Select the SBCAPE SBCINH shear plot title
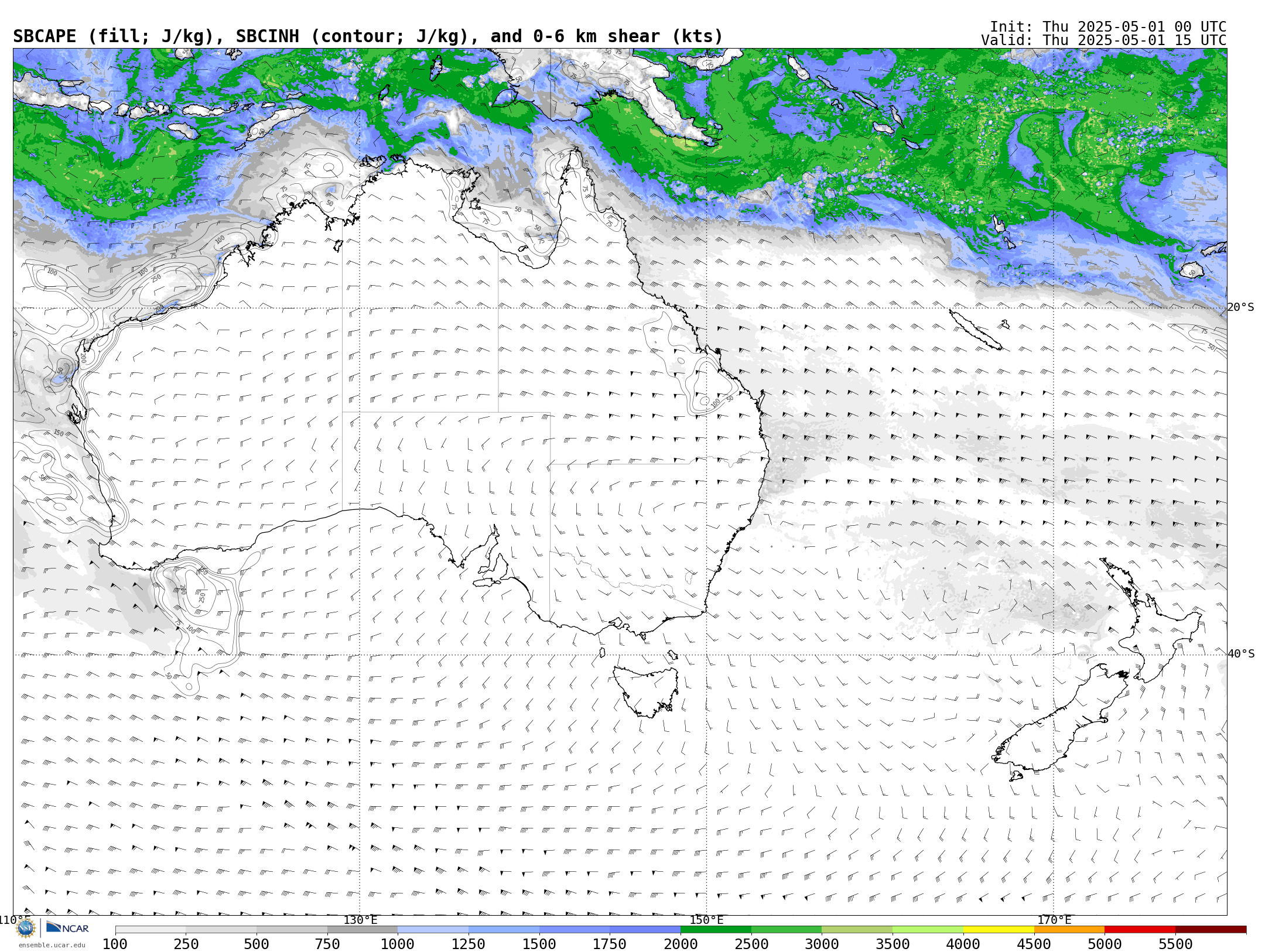 click(368, 36)
